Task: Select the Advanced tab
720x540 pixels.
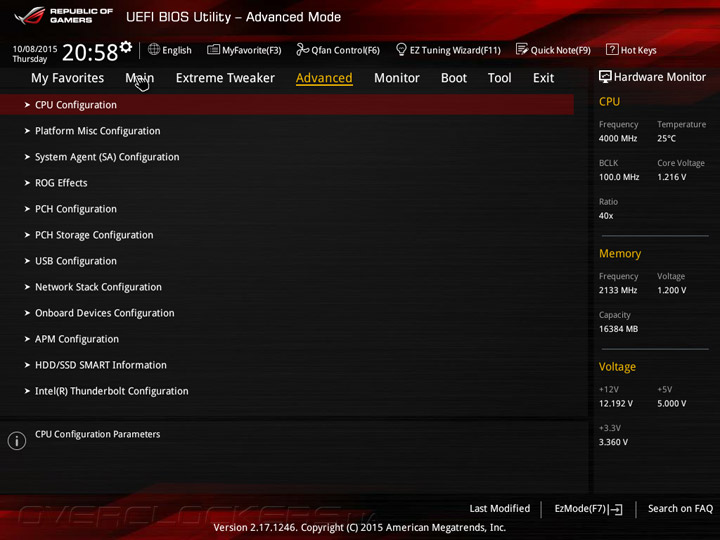Action: pos(324,78)
